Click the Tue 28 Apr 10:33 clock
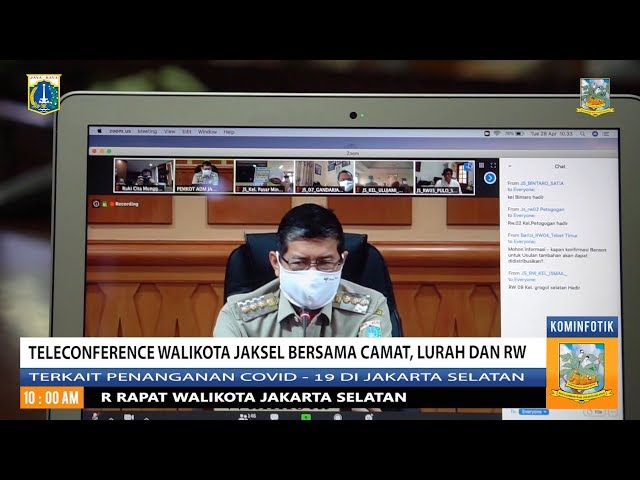Viewport: 640px width, 480px height. coord(551,133)
